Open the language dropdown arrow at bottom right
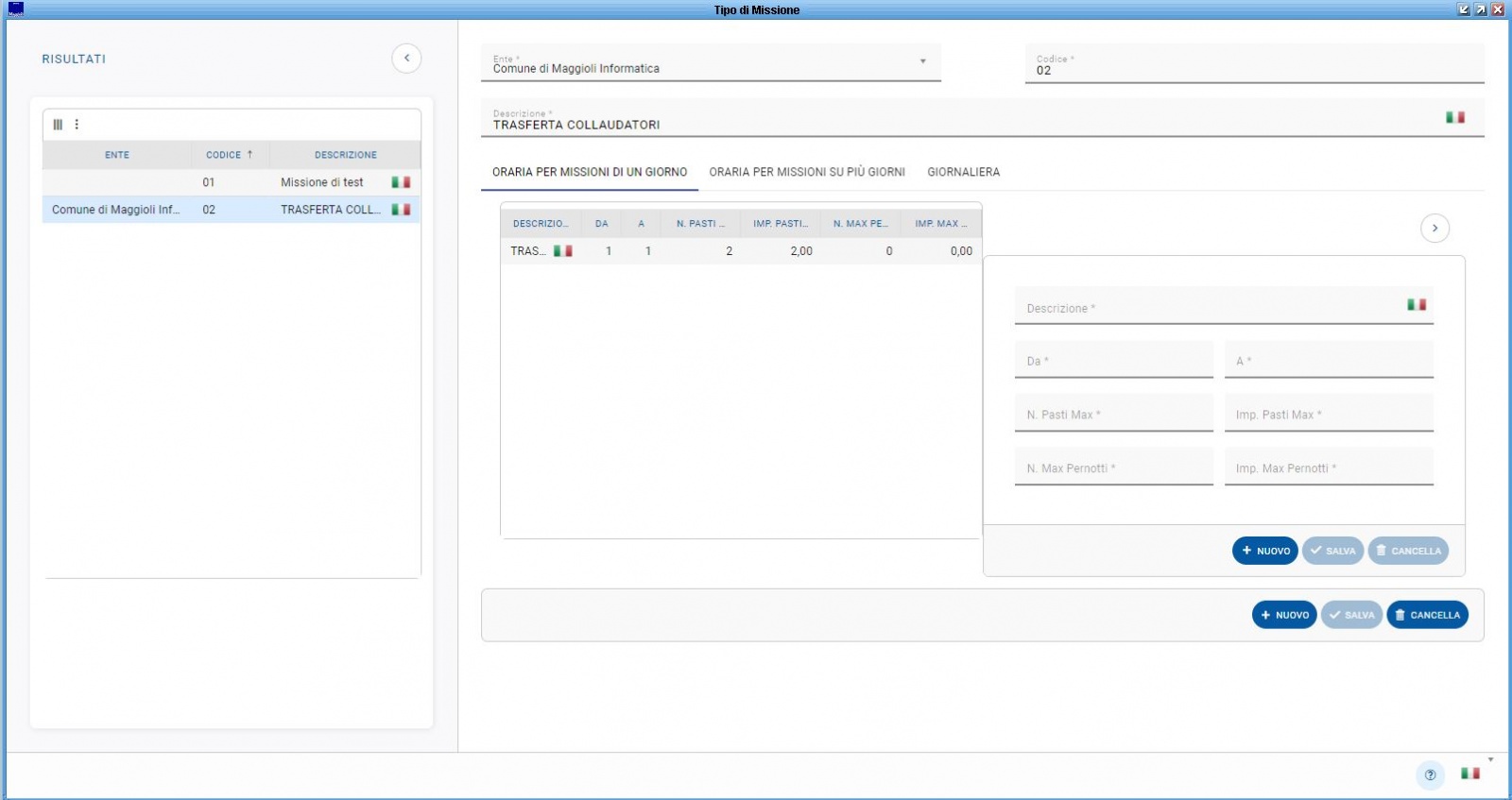1512x800 pixels. pyautogui.click(x=1491, y=759)
